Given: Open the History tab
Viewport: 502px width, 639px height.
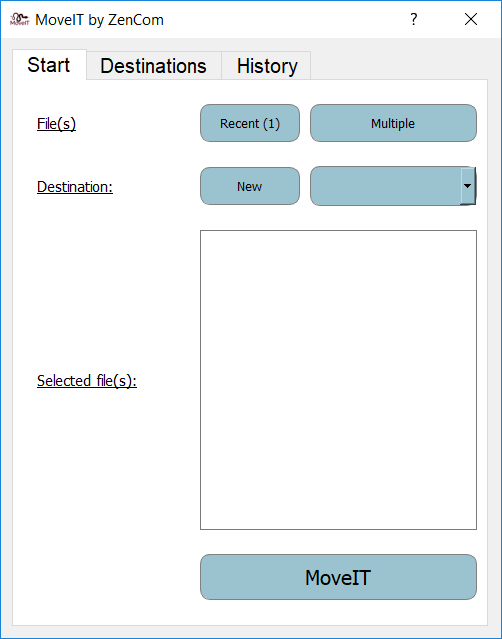Looking at the screenshot, I should click(x=267, y=66).
